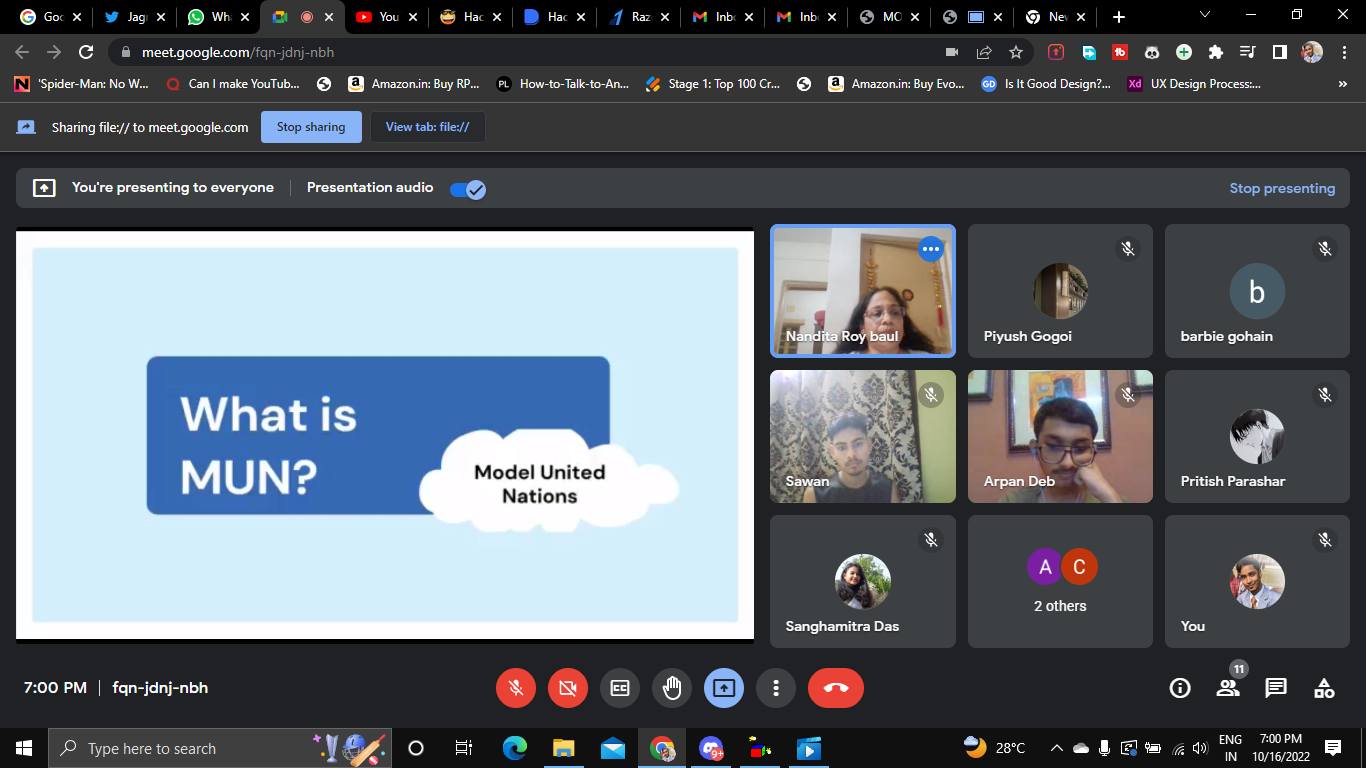Turn on the camera in the call controls

tap(568, 688)
